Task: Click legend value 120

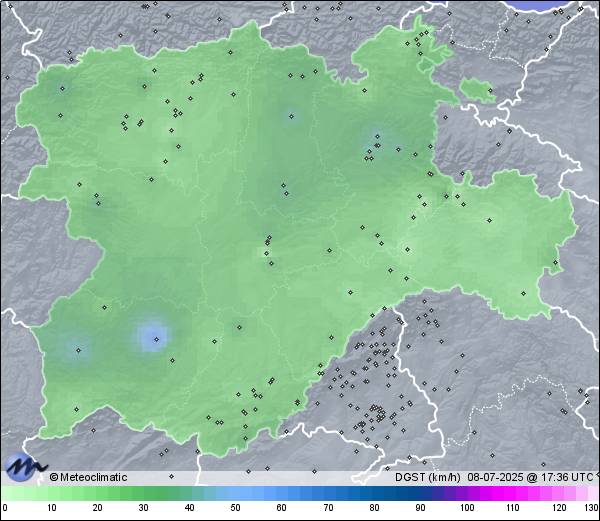Action: click(559, 508)
